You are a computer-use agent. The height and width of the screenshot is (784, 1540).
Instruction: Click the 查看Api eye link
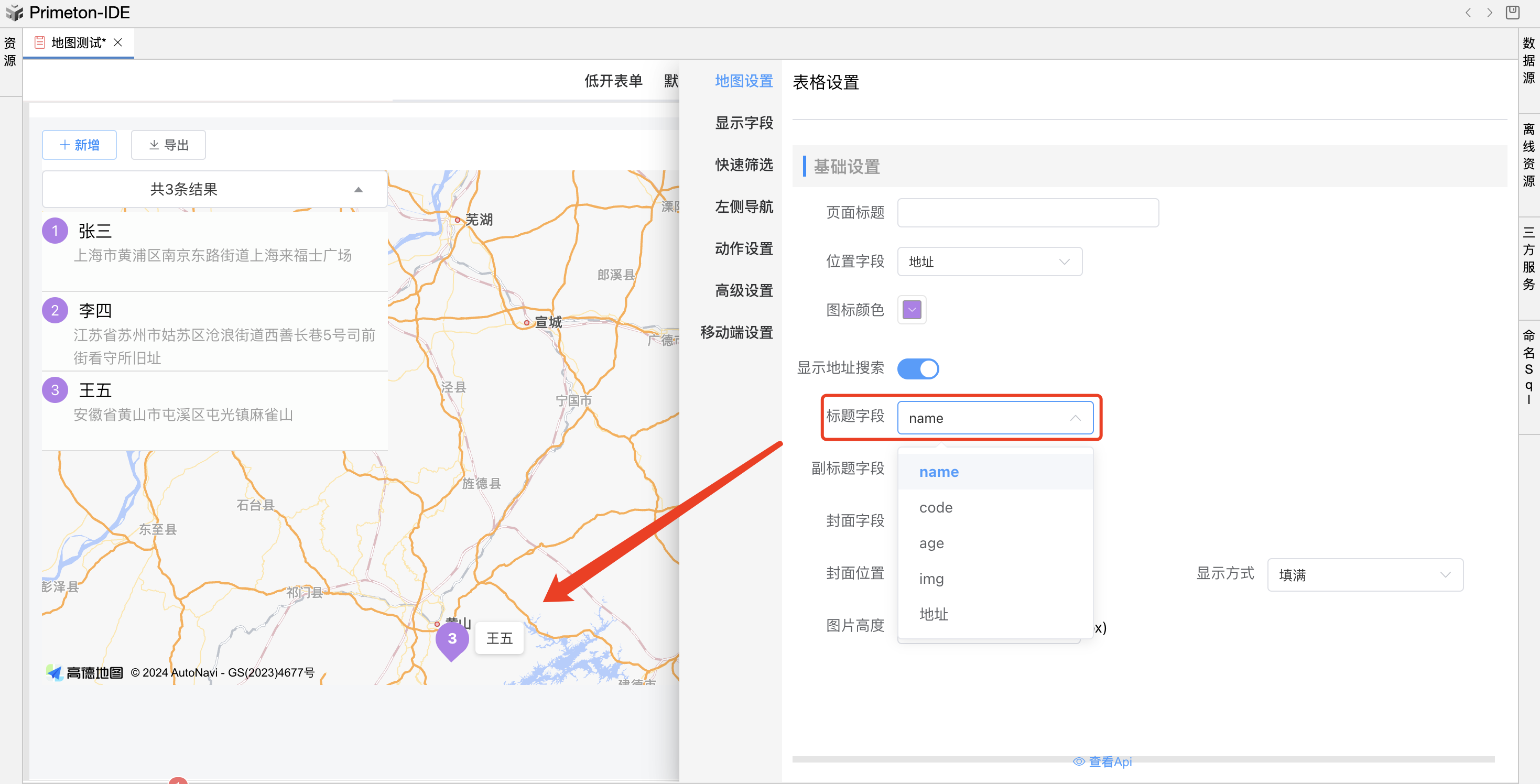pyautogui.click(x=1102, y=761)
